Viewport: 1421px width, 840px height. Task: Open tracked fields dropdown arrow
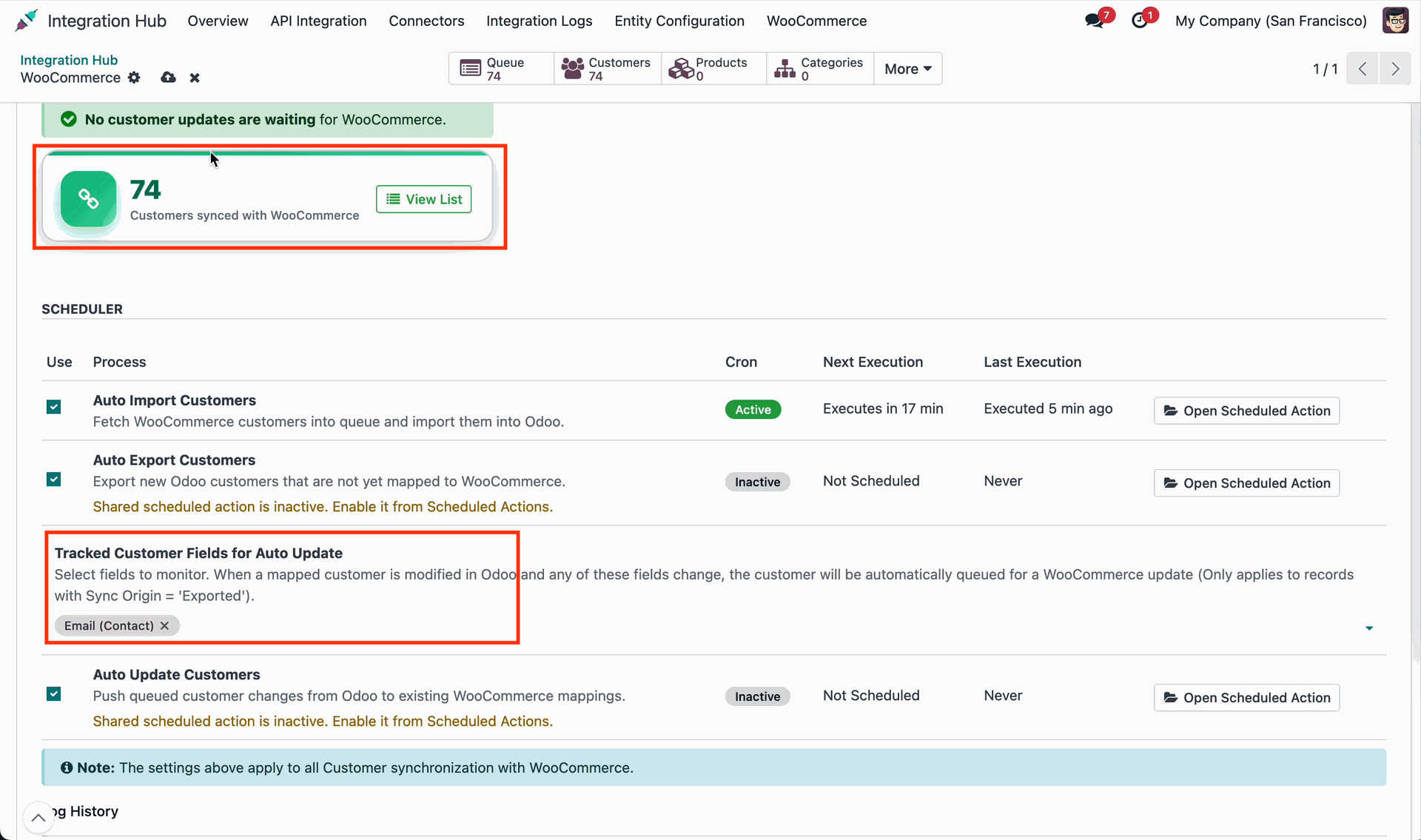(x=1369, y=628)
